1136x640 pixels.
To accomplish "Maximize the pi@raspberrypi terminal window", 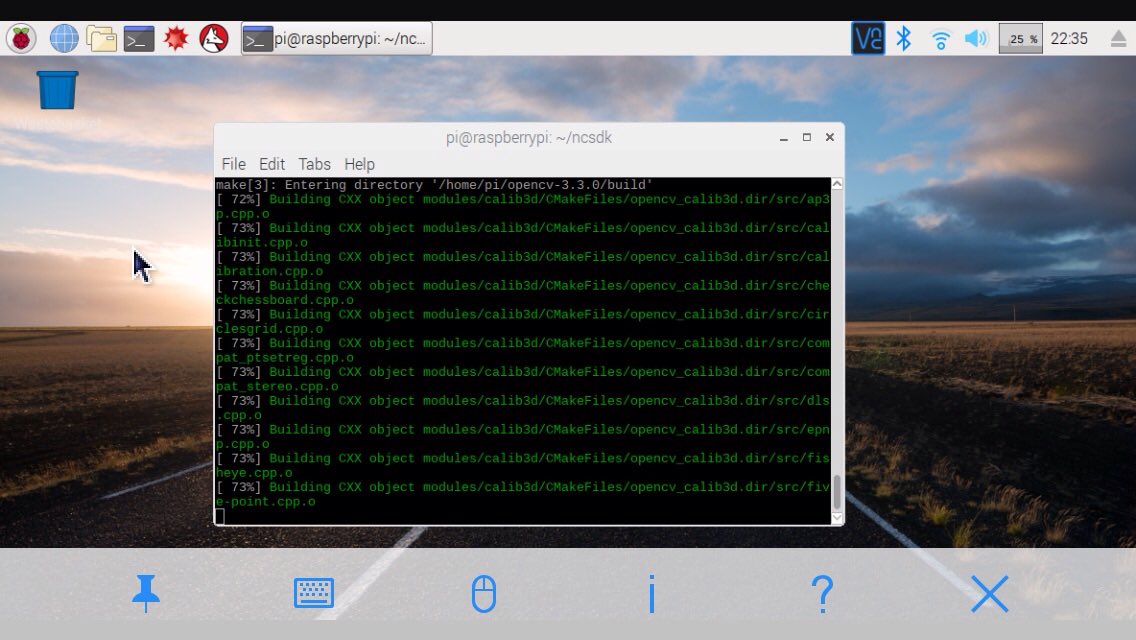I will click(x=806, y=137).
